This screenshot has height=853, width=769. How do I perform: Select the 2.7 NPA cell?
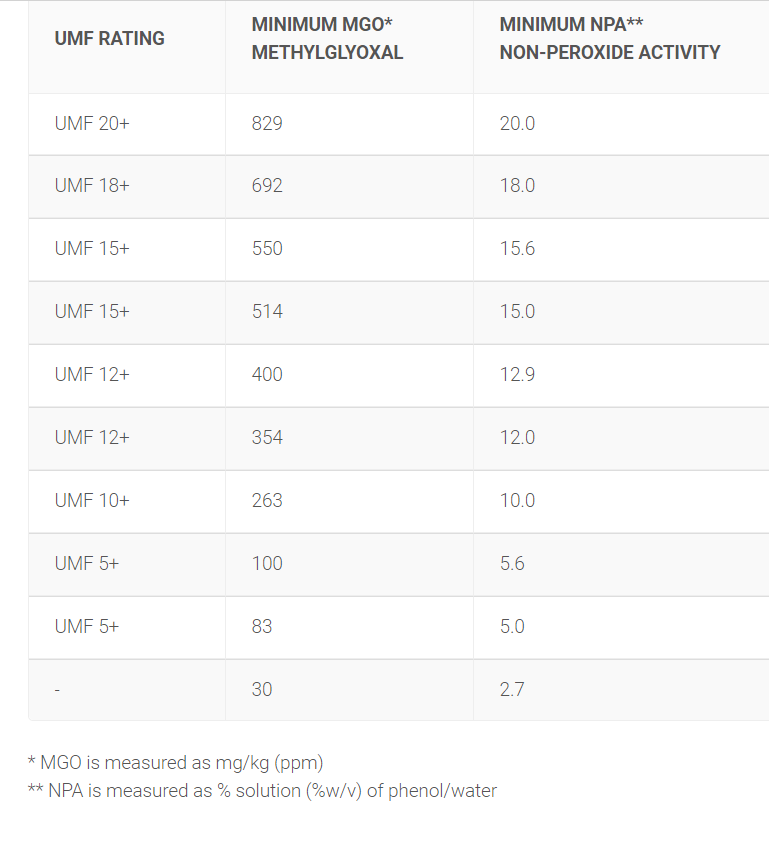tap(512, 689)
